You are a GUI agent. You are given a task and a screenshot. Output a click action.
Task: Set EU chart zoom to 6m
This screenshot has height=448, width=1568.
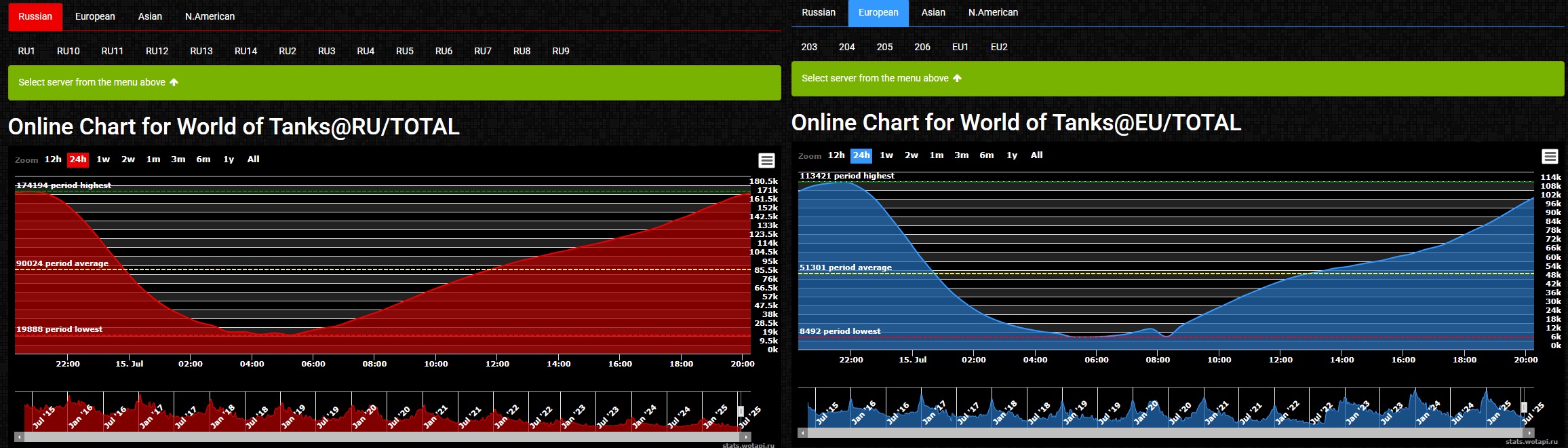click(x=987, y=155)
